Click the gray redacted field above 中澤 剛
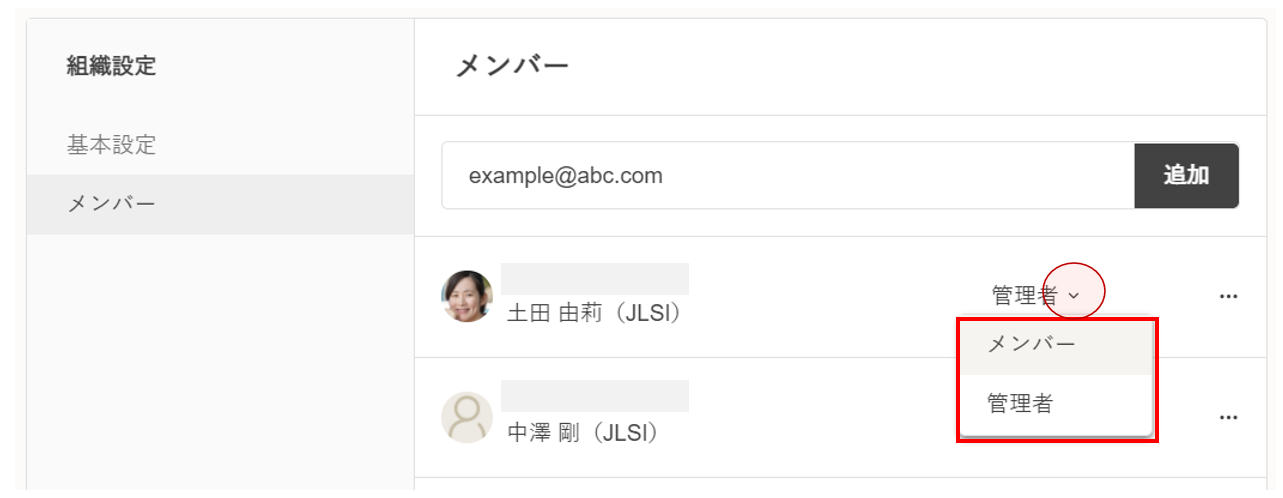This screenshot has height=498, width=1283. (x=595, y=396)
